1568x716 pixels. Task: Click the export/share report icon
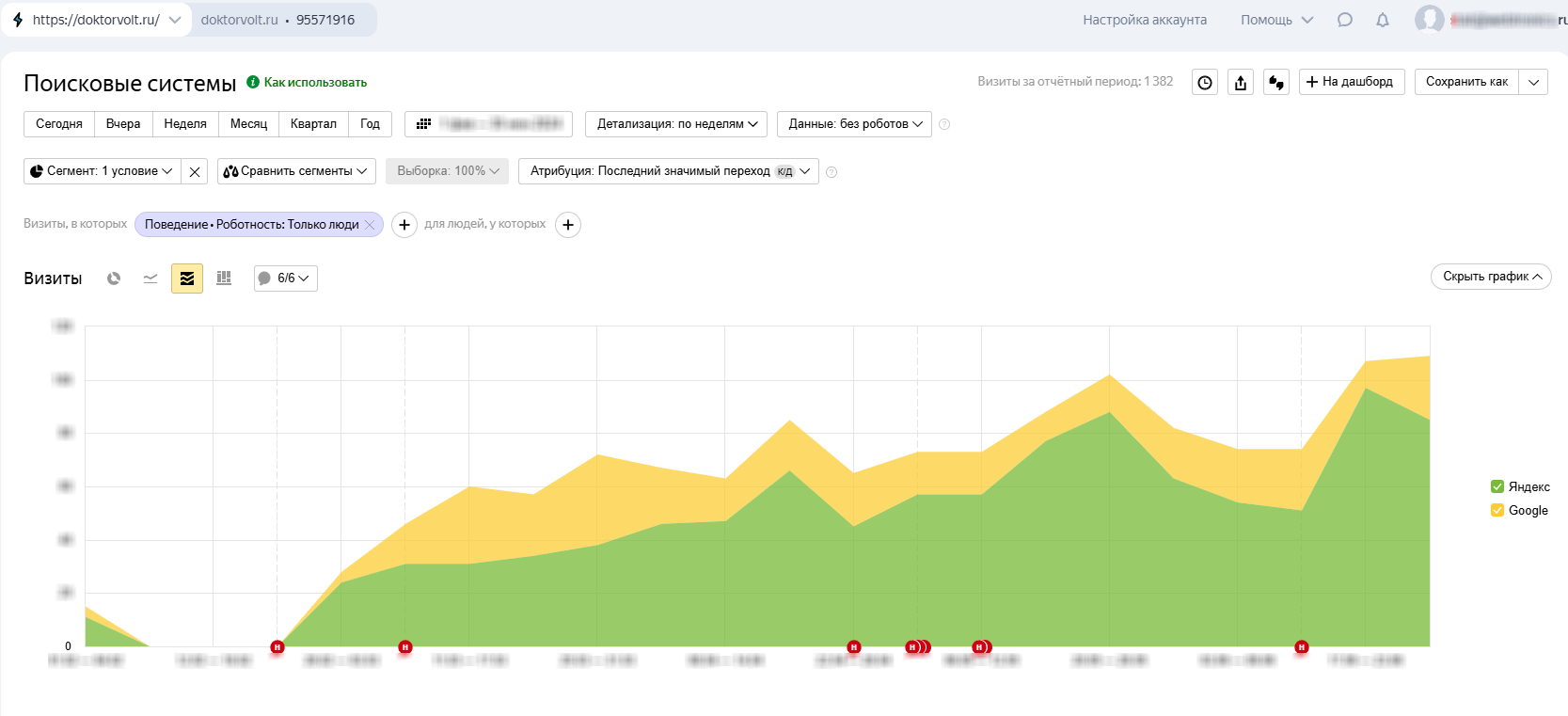(1241, 83)
